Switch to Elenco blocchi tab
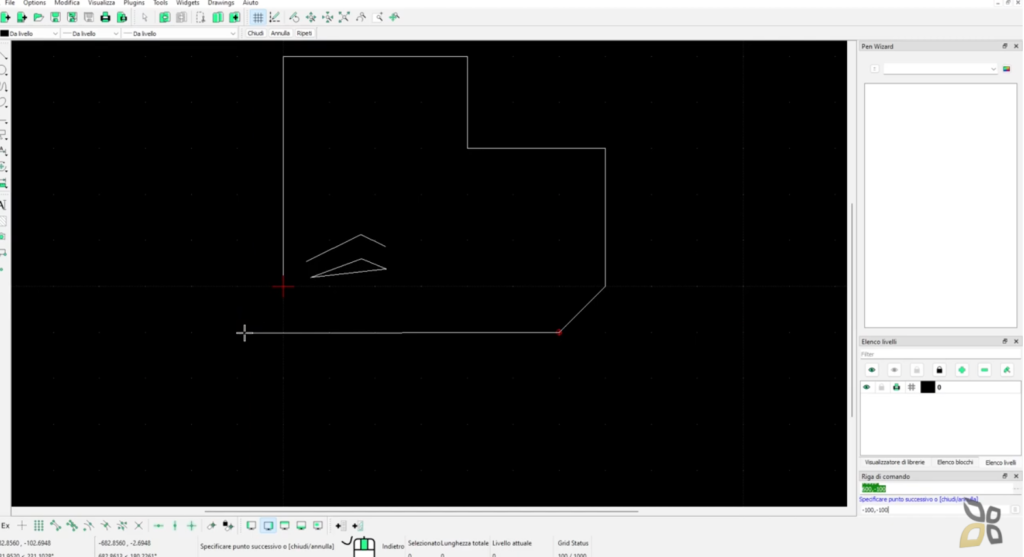Screen dimensions: 1024x557 955,462
